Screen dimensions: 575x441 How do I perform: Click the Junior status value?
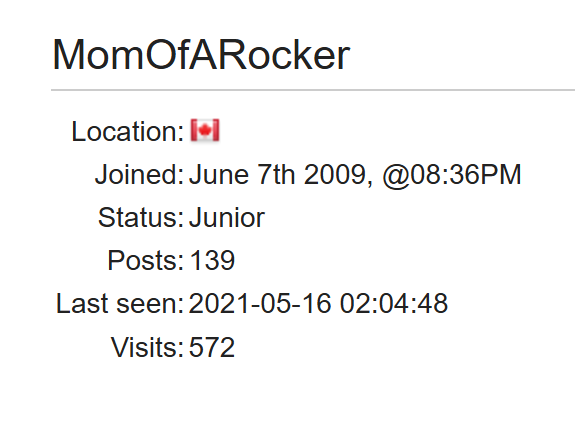pyautogui.click(x=227, y=218)
